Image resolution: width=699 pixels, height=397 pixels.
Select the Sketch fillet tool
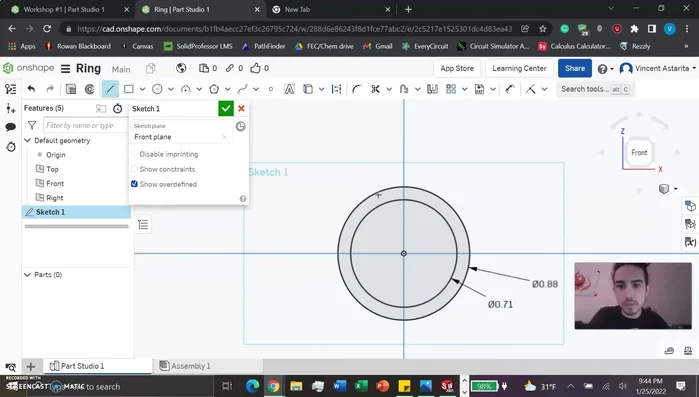356,89
